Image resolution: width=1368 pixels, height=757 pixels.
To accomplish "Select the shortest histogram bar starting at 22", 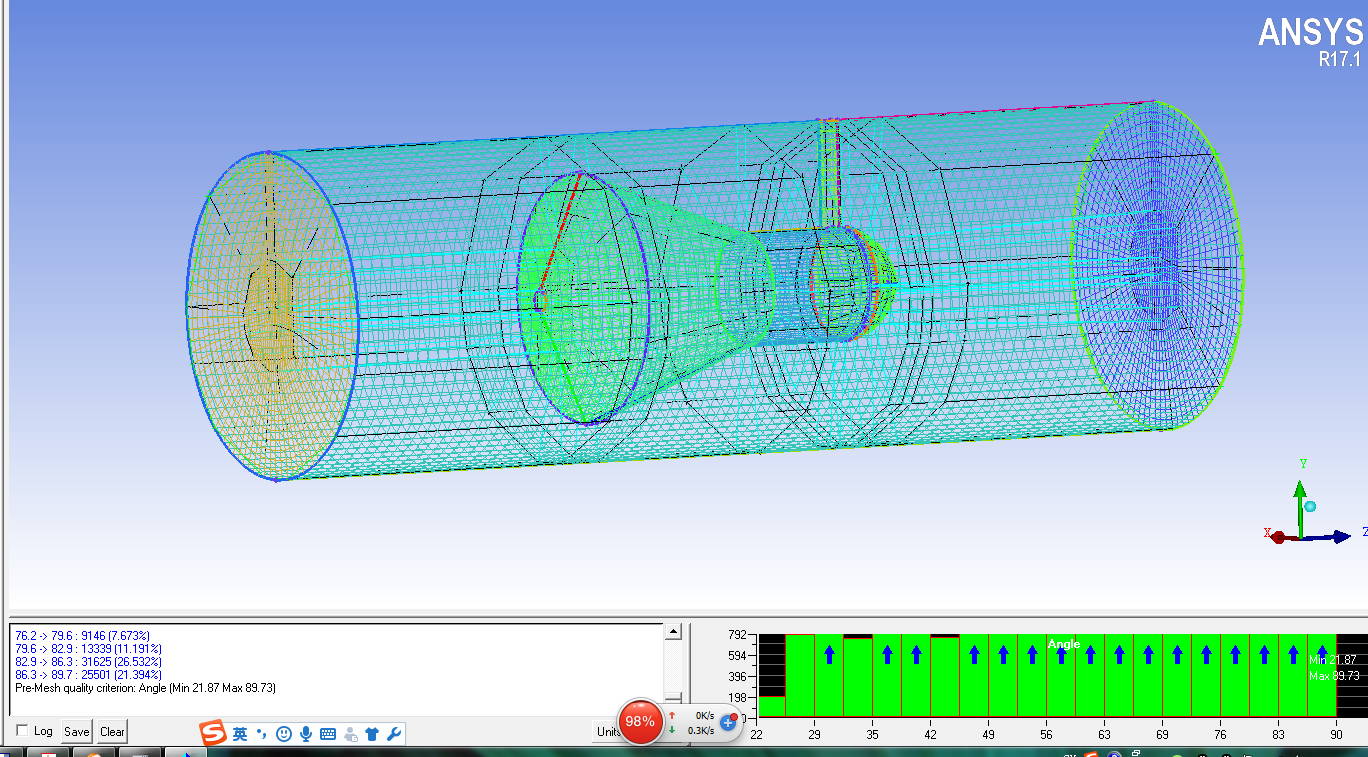I will [771, 706].
